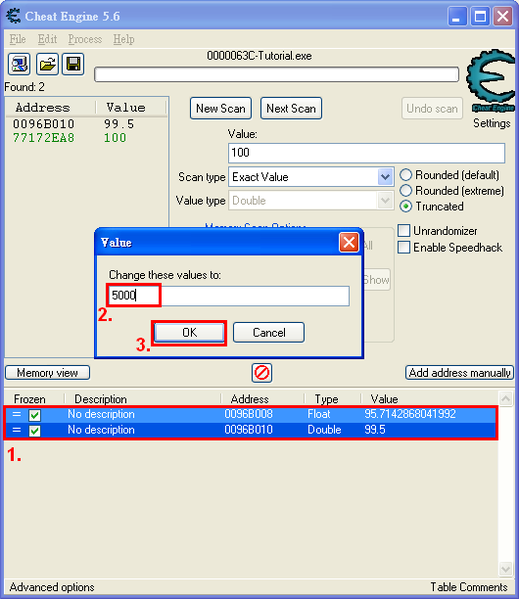Viewport: 519px width, 599px height.
Task: Select Rounded (default) radio button
Action: click(x=406, y=175)
